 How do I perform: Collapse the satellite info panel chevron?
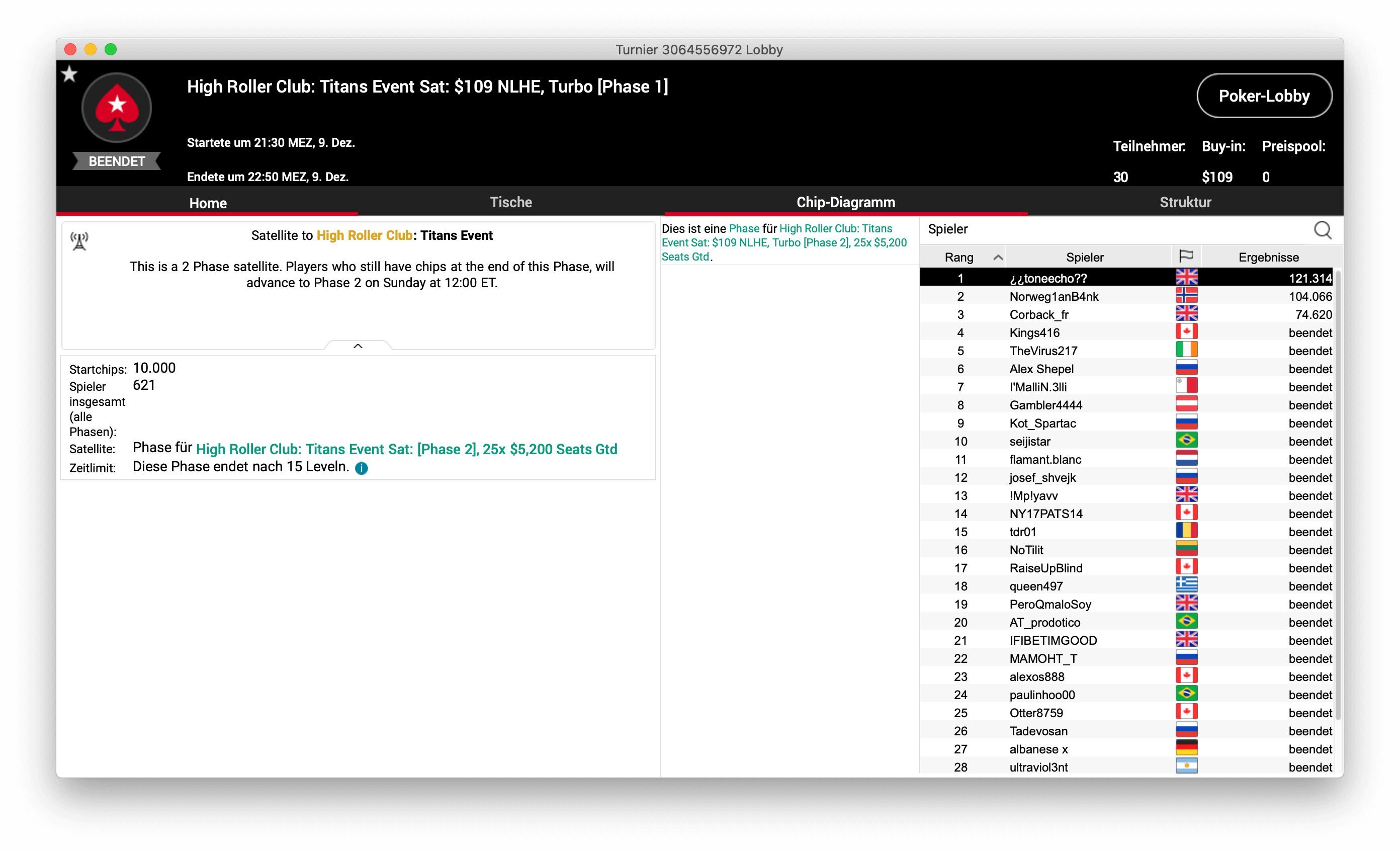(x=358, y=346)
